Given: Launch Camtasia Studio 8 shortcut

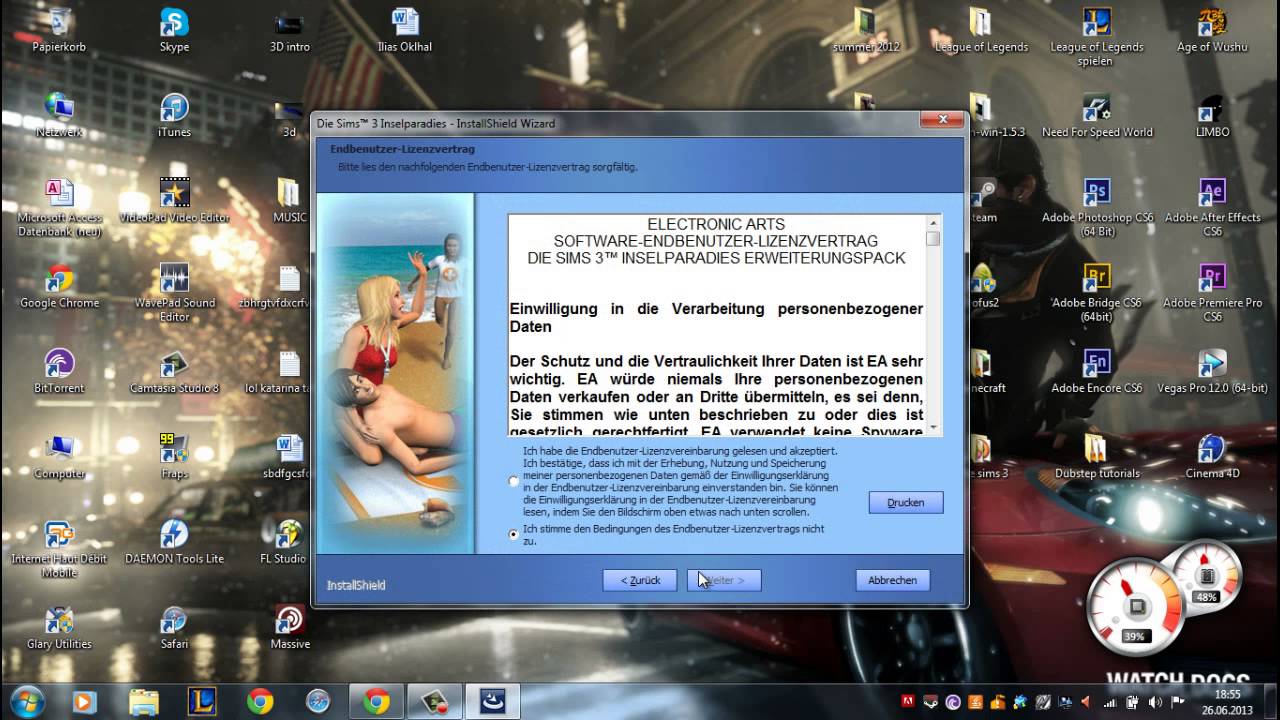Looking at the screenshot, I should click(x=174, y=370).
